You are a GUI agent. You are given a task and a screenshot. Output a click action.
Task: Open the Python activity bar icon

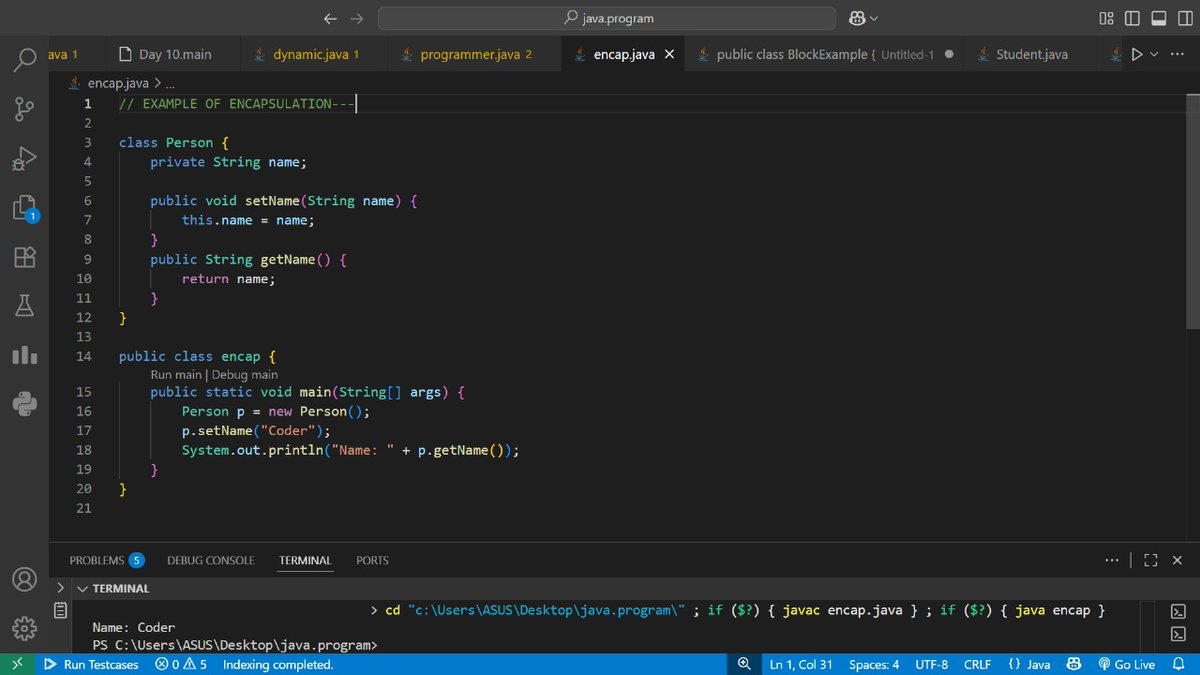[x=25, y=404]
